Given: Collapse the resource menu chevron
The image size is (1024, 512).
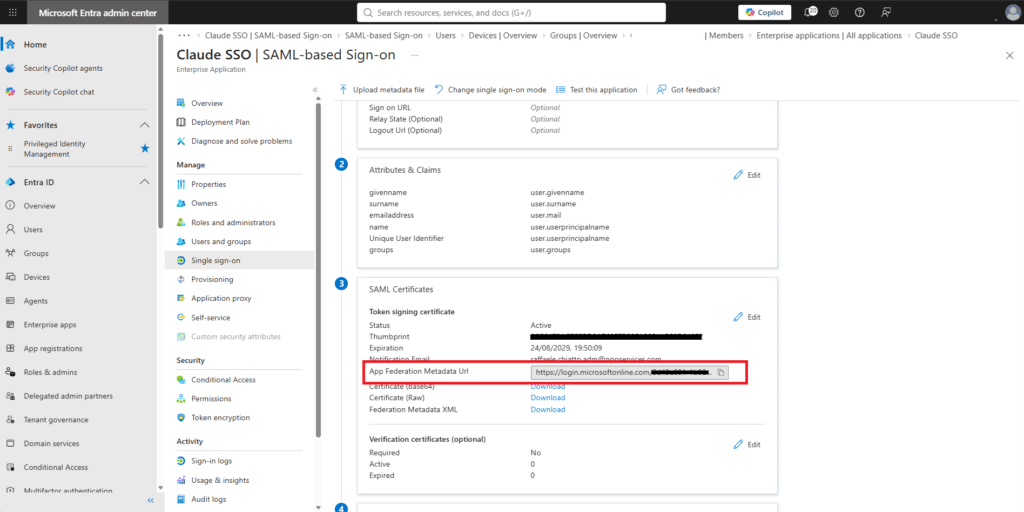Looking at the screenshot, I should tap(315, 89).
